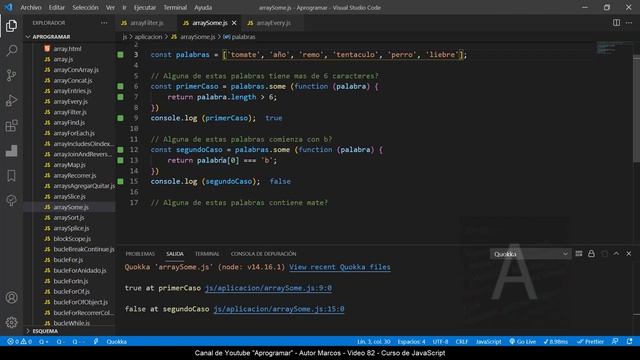Viewport: 640px width, 360px height.
Task: Click Quokka green indicator on line 9
Action: coord(120,118)
